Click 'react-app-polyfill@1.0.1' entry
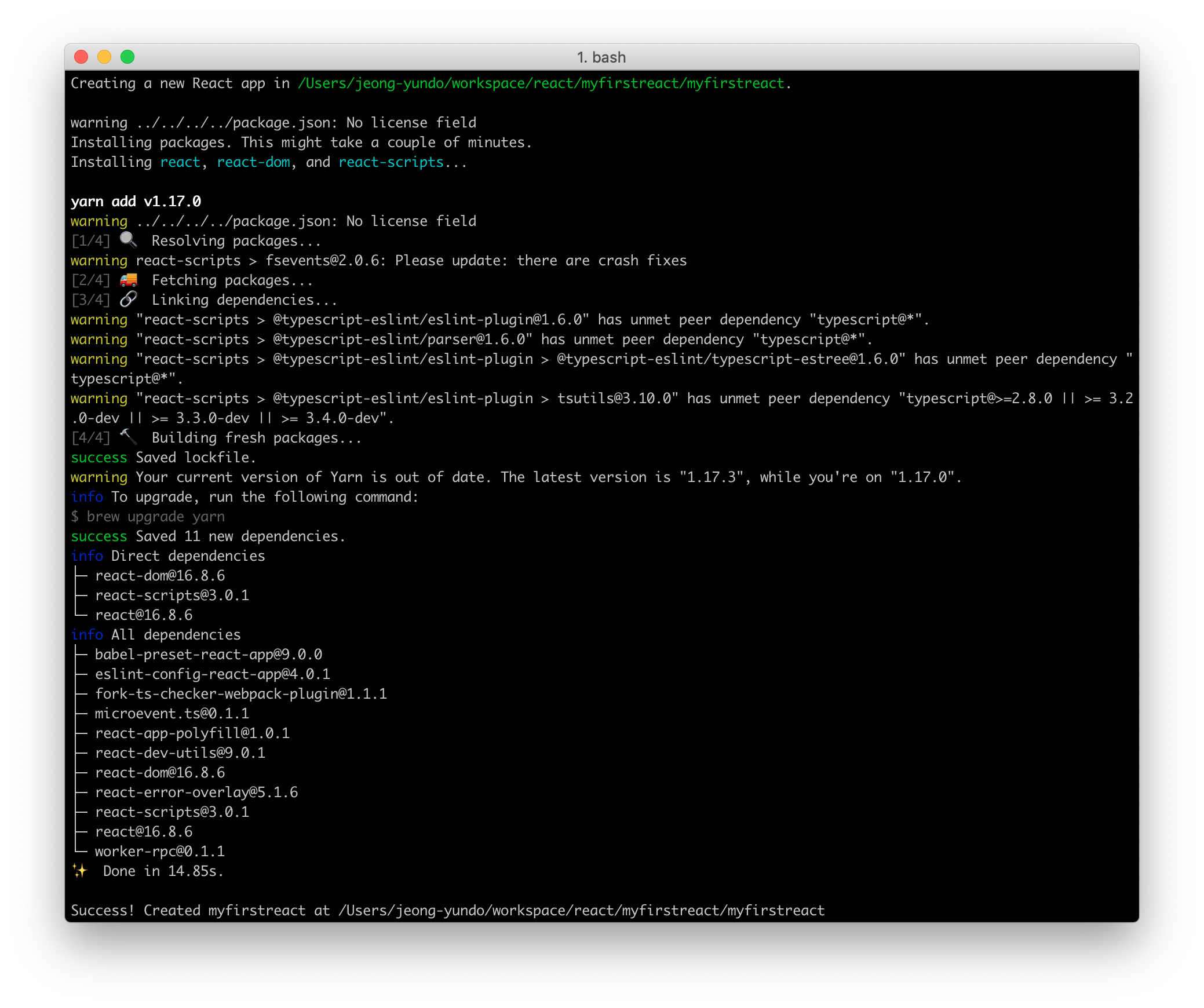The width and height of the screenshot is (1204, 1008). click(x=192, y=733)
